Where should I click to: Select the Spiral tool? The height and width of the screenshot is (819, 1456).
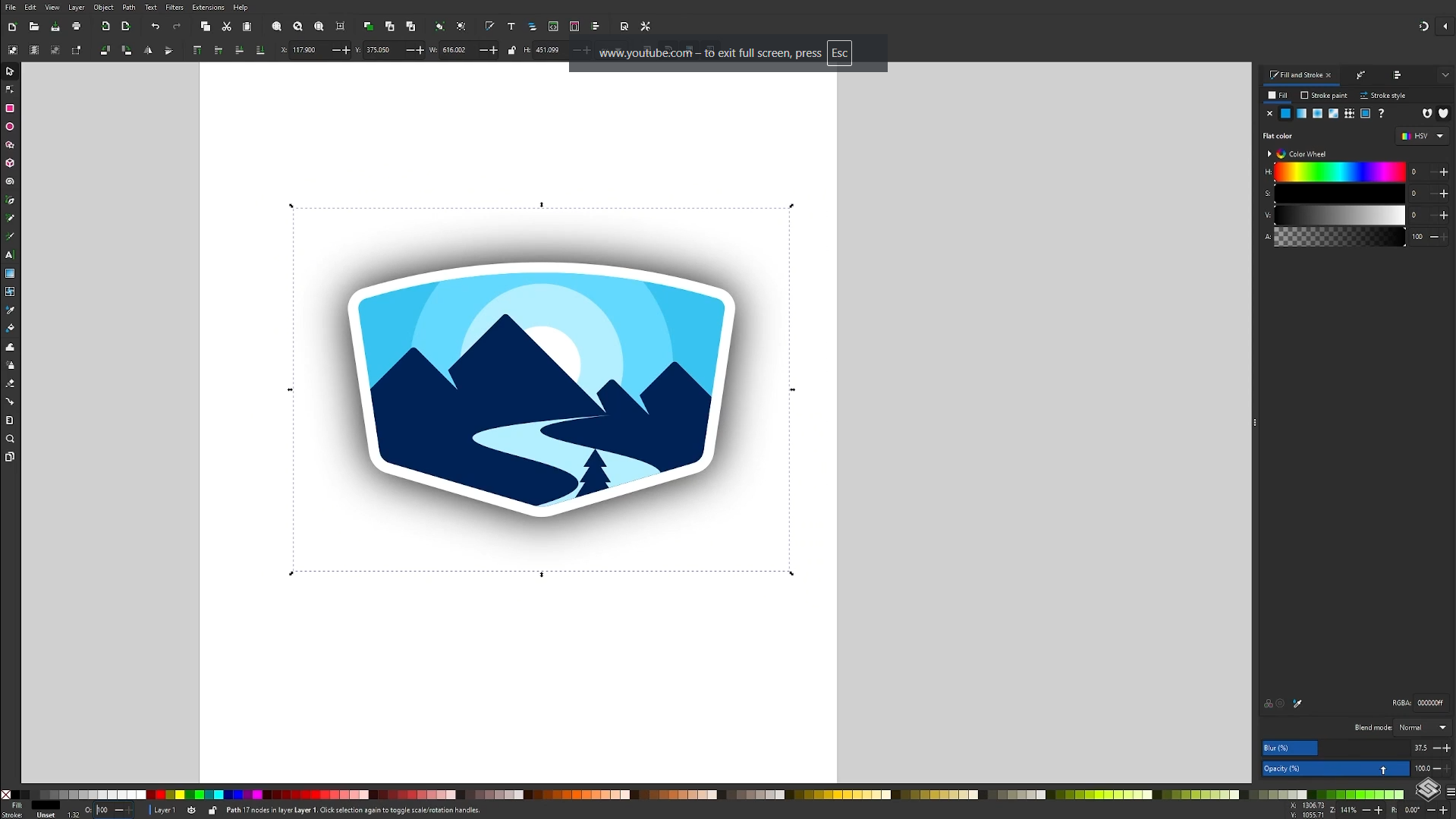click(x=10, y=181)
